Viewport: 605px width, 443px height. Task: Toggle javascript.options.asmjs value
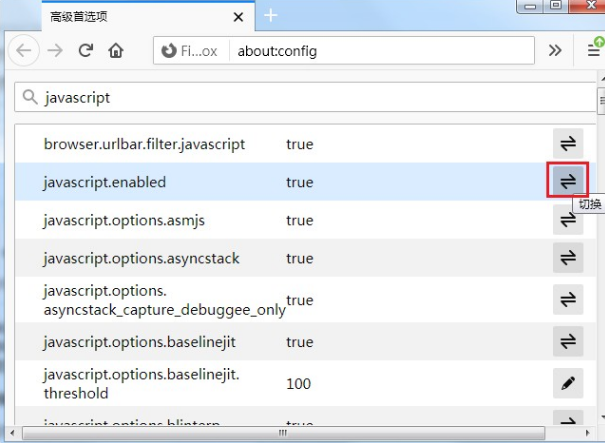point(568,220)
